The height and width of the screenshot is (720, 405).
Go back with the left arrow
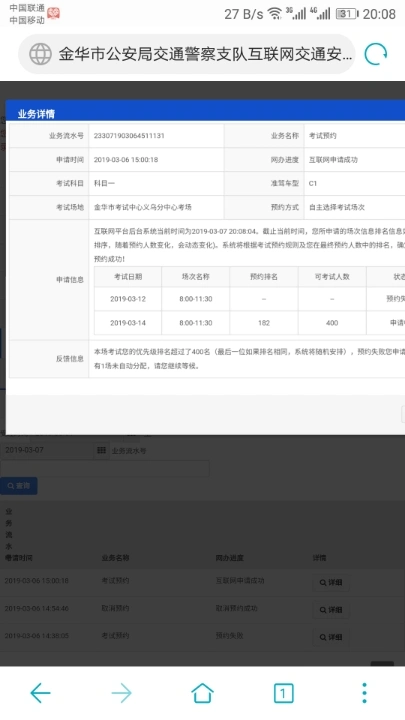pyautogui.click(x=40, y=693)
